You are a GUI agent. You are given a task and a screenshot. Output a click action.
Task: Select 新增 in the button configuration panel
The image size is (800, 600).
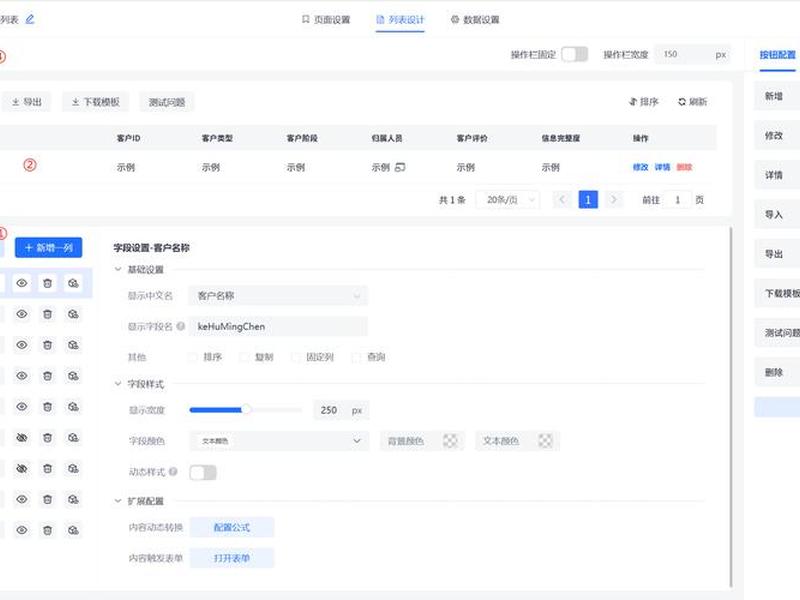pos(777,96)
